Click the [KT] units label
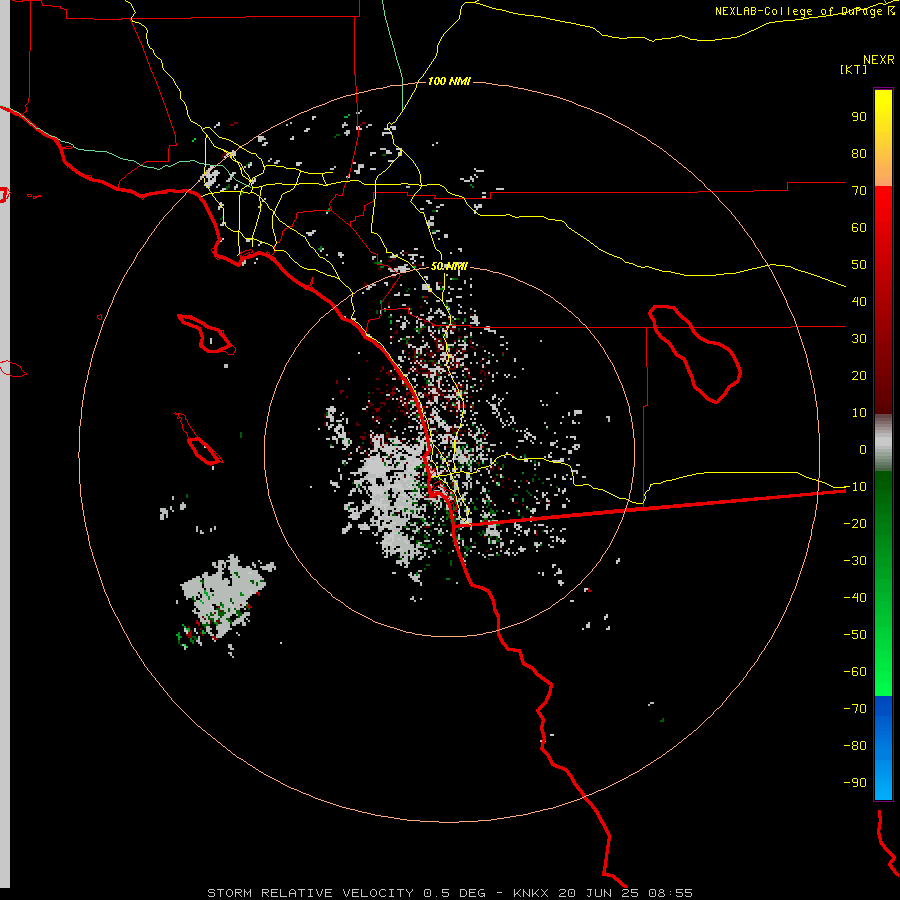 pyautogui.click(x=854, y=69)
